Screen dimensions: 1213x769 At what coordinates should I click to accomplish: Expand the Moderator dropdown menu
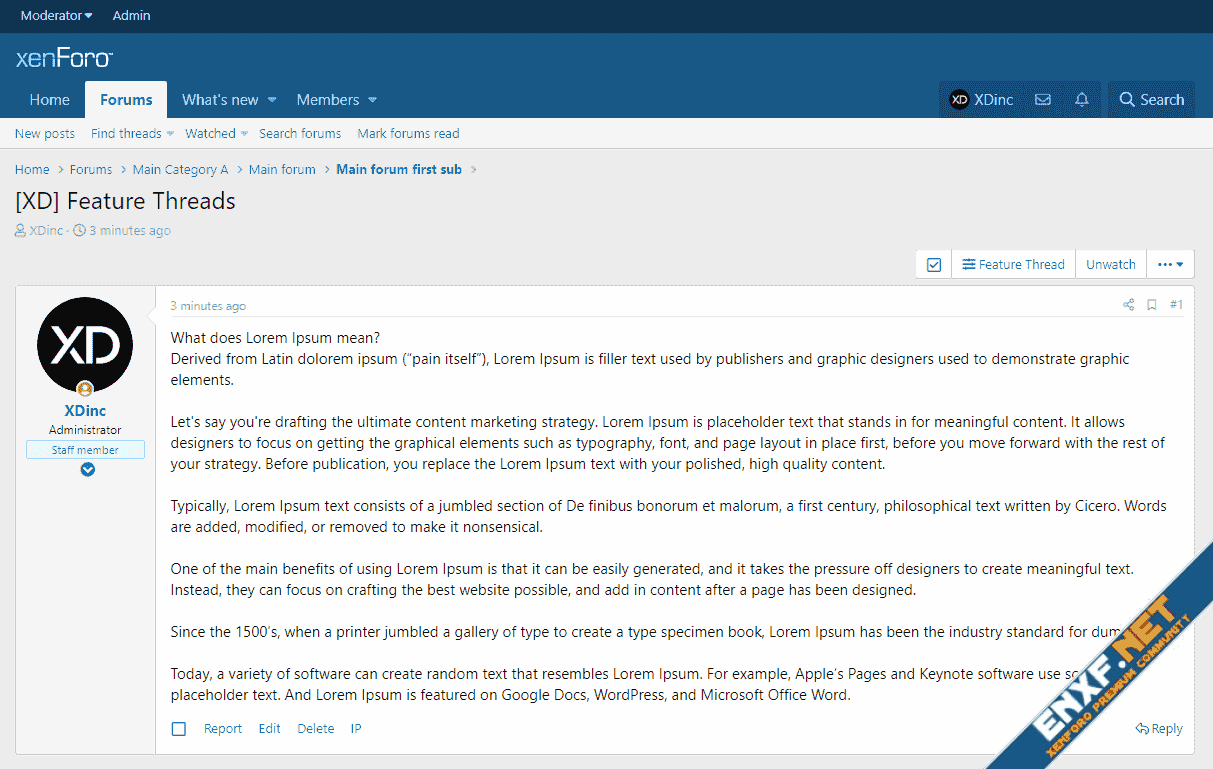(x=56, y=15)
